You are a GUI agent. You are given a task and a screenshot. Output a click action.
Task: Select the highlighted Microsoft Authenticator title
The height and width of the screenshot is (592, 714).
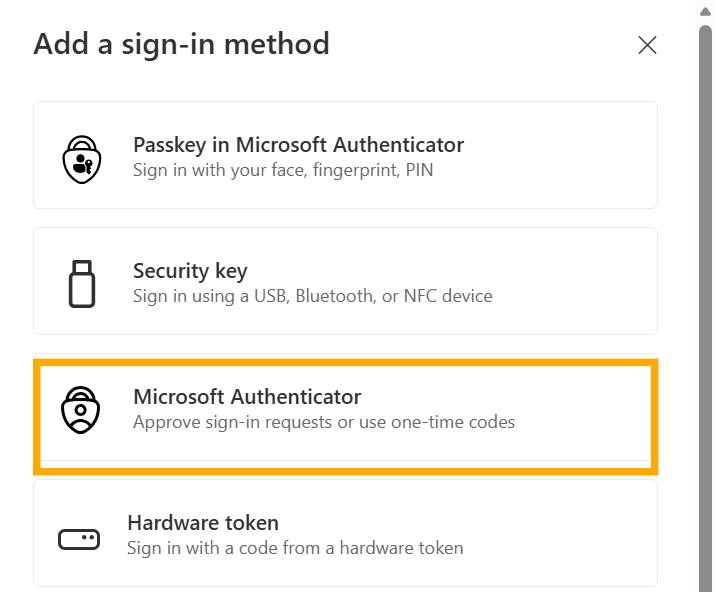point(247,397)
